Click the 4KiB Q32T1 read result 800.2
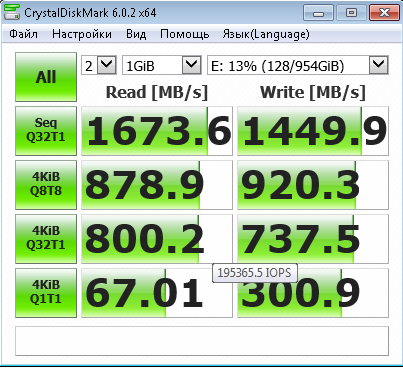The width and height of the screenshot is (403, 368). (157, 239)
